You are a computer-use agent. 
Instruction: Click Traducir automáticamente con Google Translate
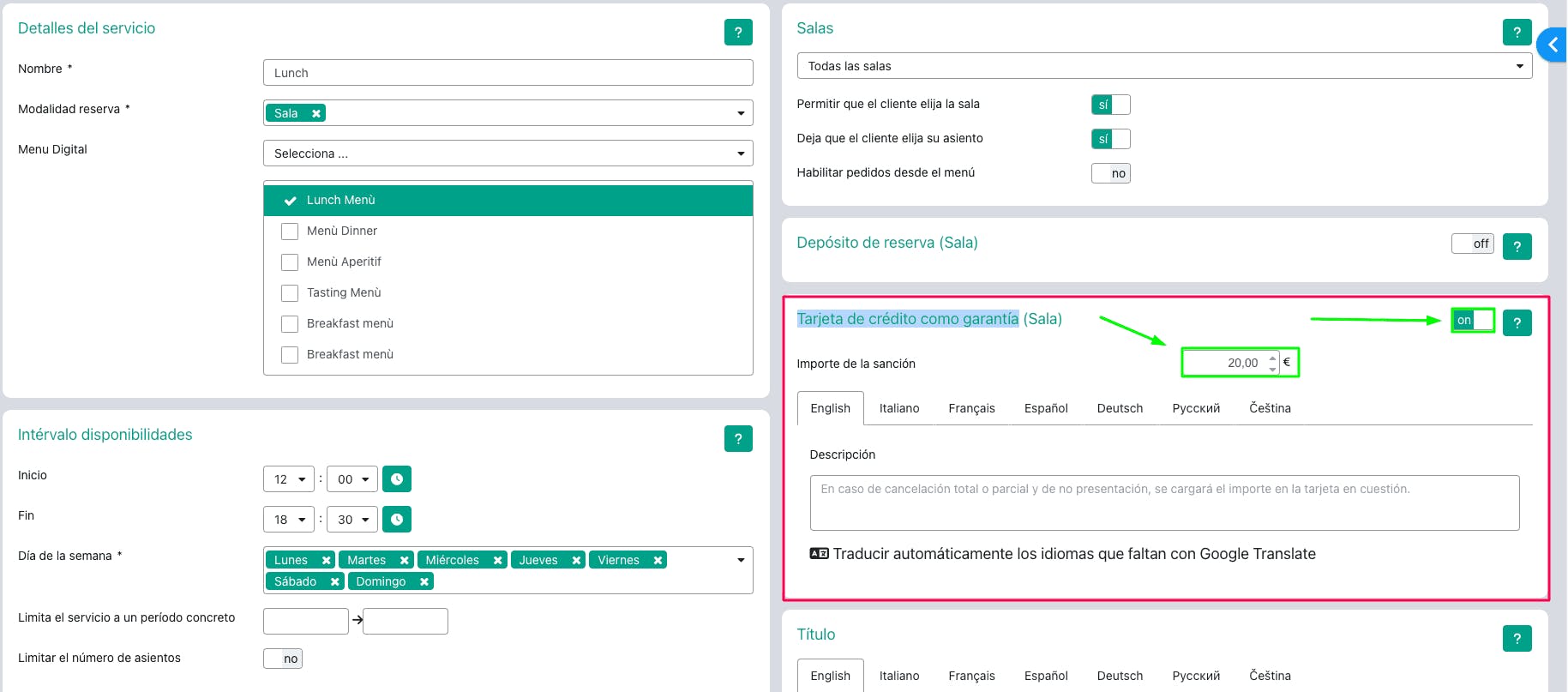pyautogui.click(x=1063, y=554)
